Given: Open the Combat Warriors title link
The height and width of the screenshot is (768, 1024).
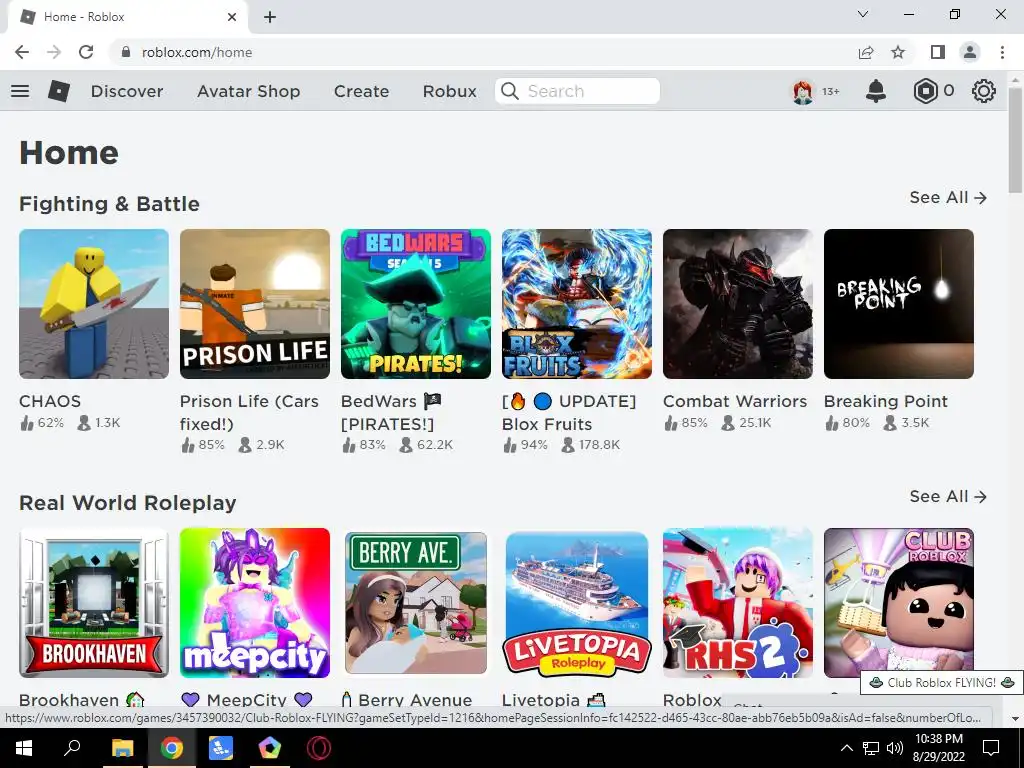Looking at the screenshot, I should 735,401.
